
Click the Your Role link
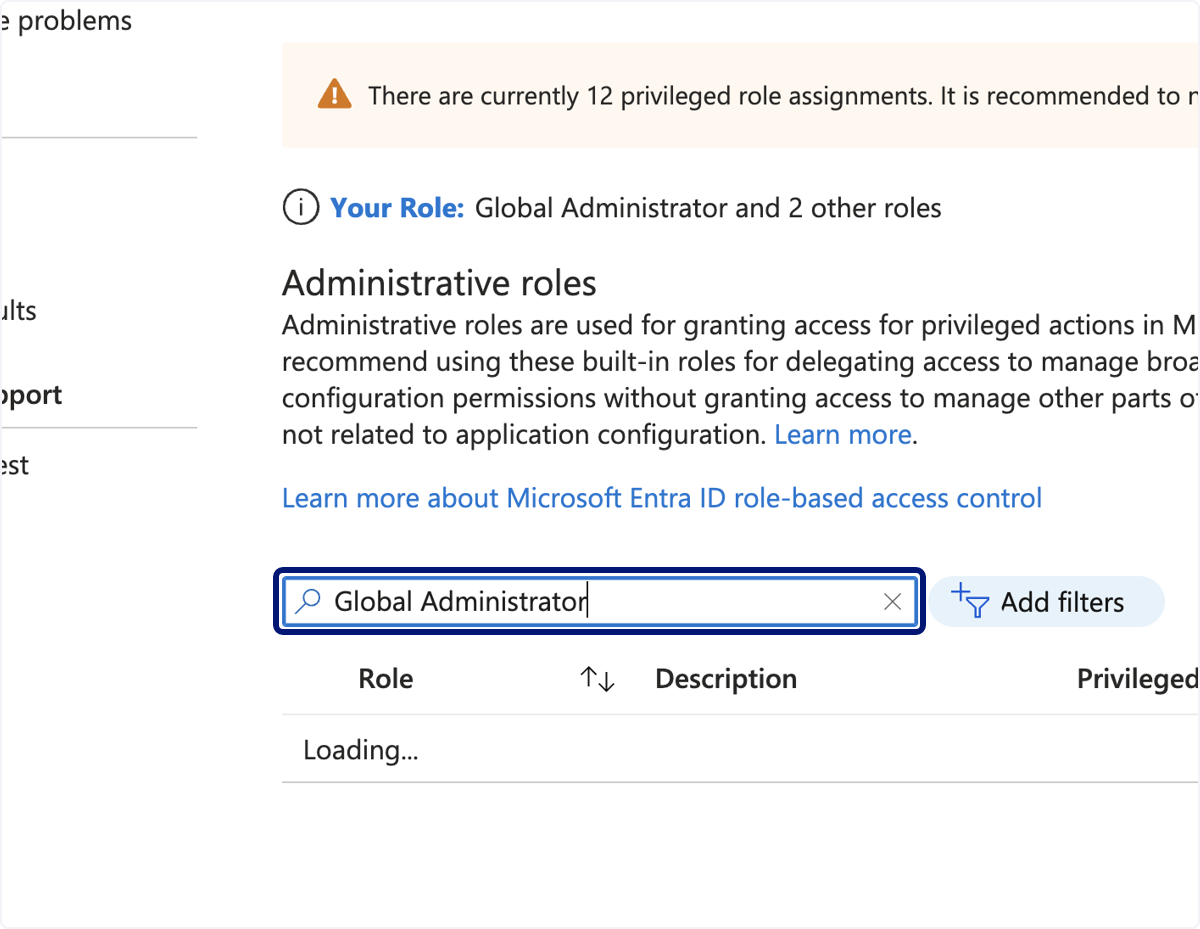[397, 208]
